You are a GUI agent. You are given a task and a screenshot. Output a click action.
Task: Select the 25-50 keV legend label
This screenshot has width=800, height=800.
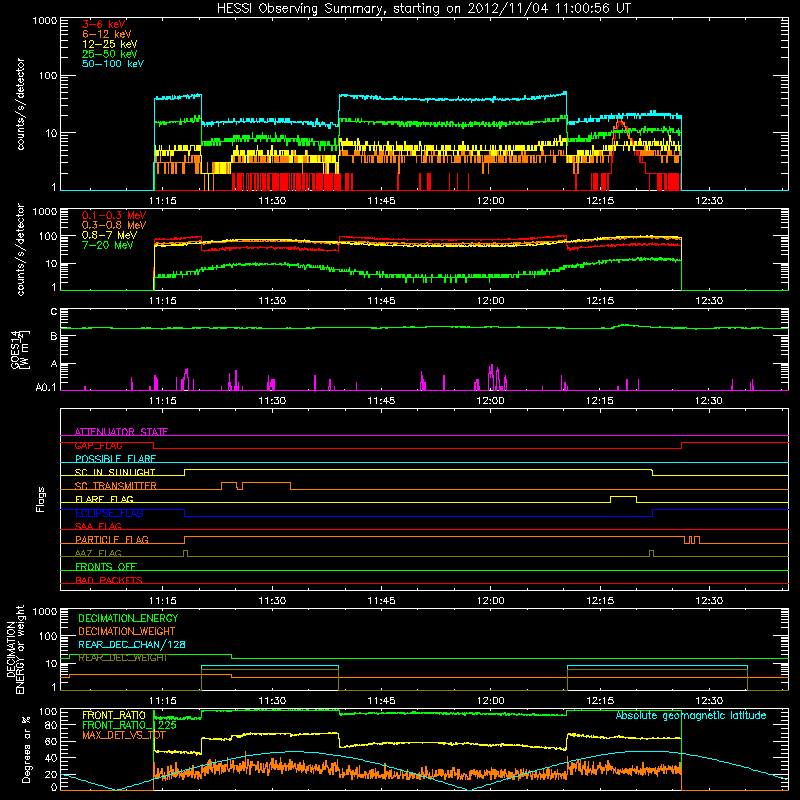pos(110,54)
